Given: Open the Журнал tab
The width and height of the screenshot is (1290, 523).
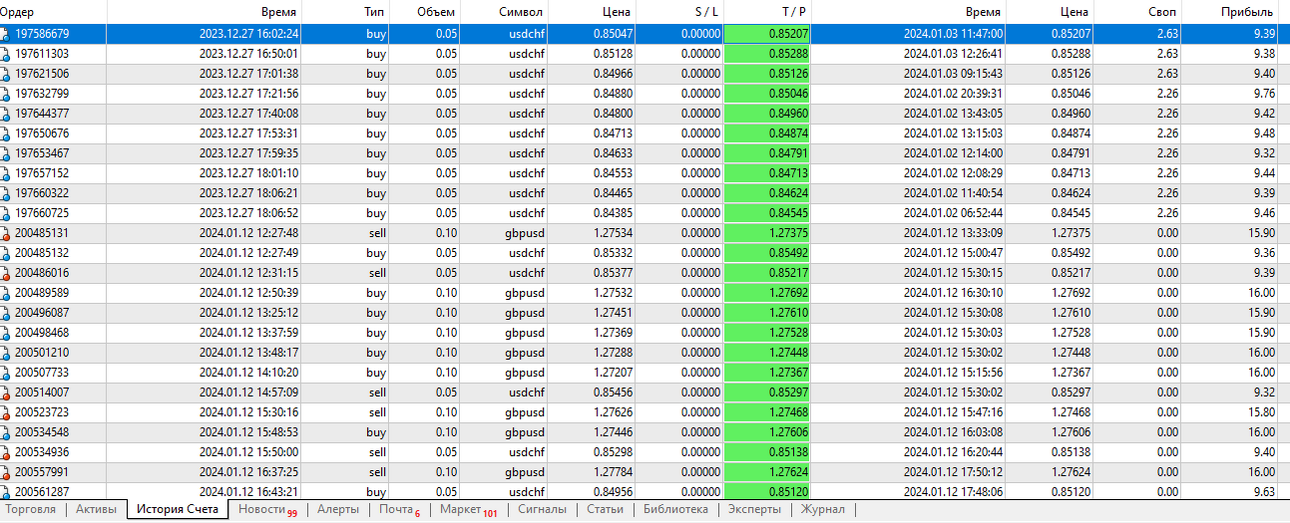Looking at the screenshot, I should point(823,510).
